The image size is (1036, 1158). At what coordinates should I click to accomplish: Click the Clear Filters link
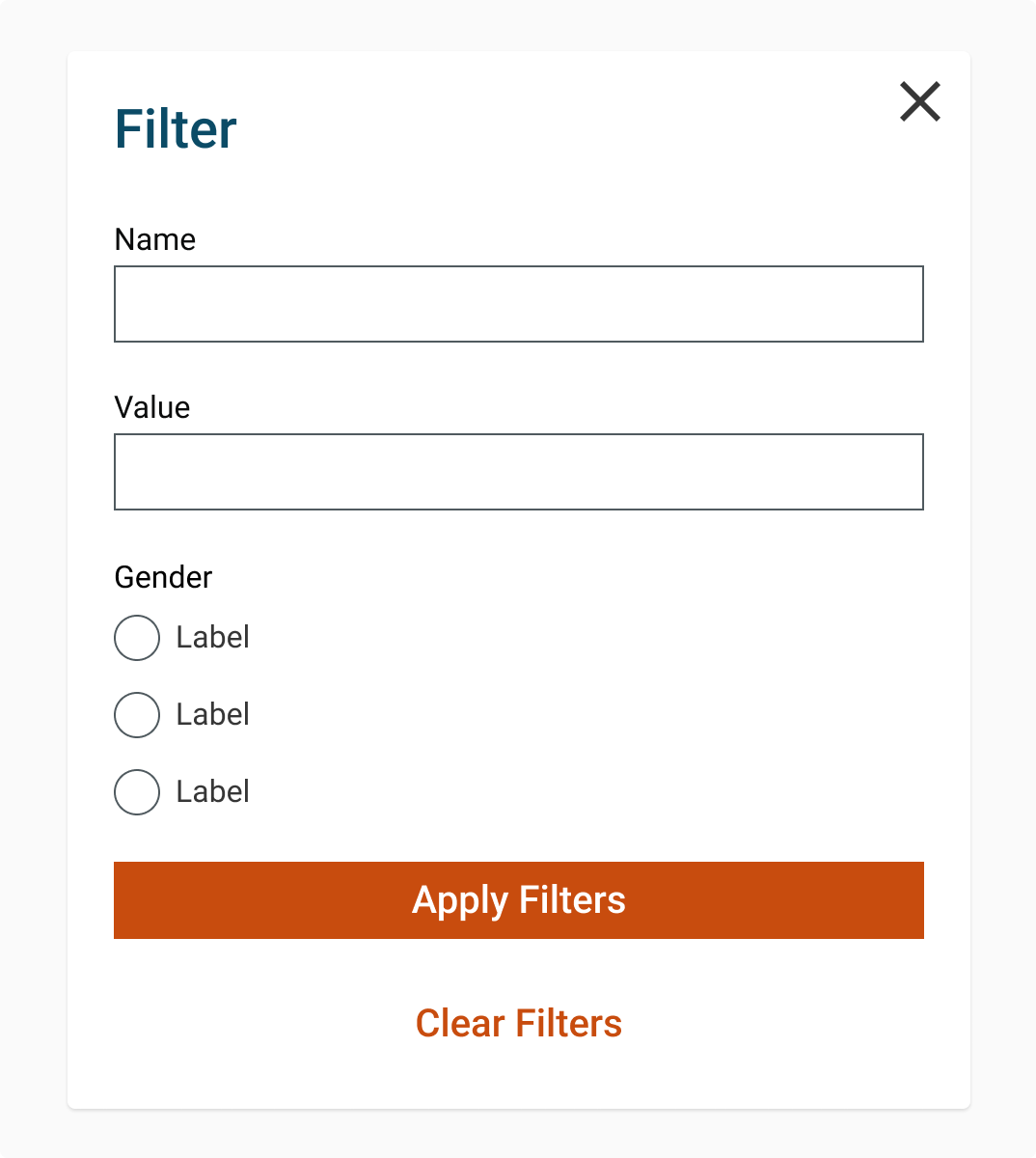click(519, 1024)
